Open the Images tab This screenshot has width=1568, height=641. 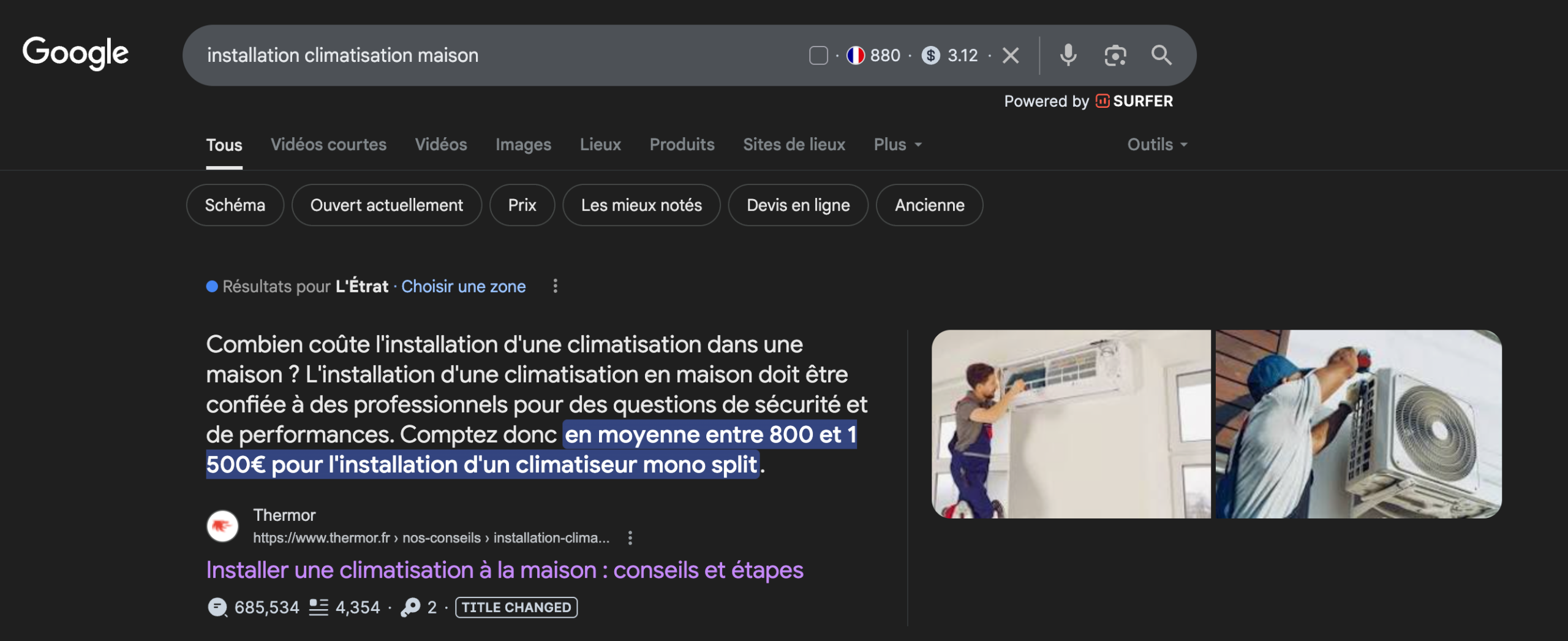[523, 145]
